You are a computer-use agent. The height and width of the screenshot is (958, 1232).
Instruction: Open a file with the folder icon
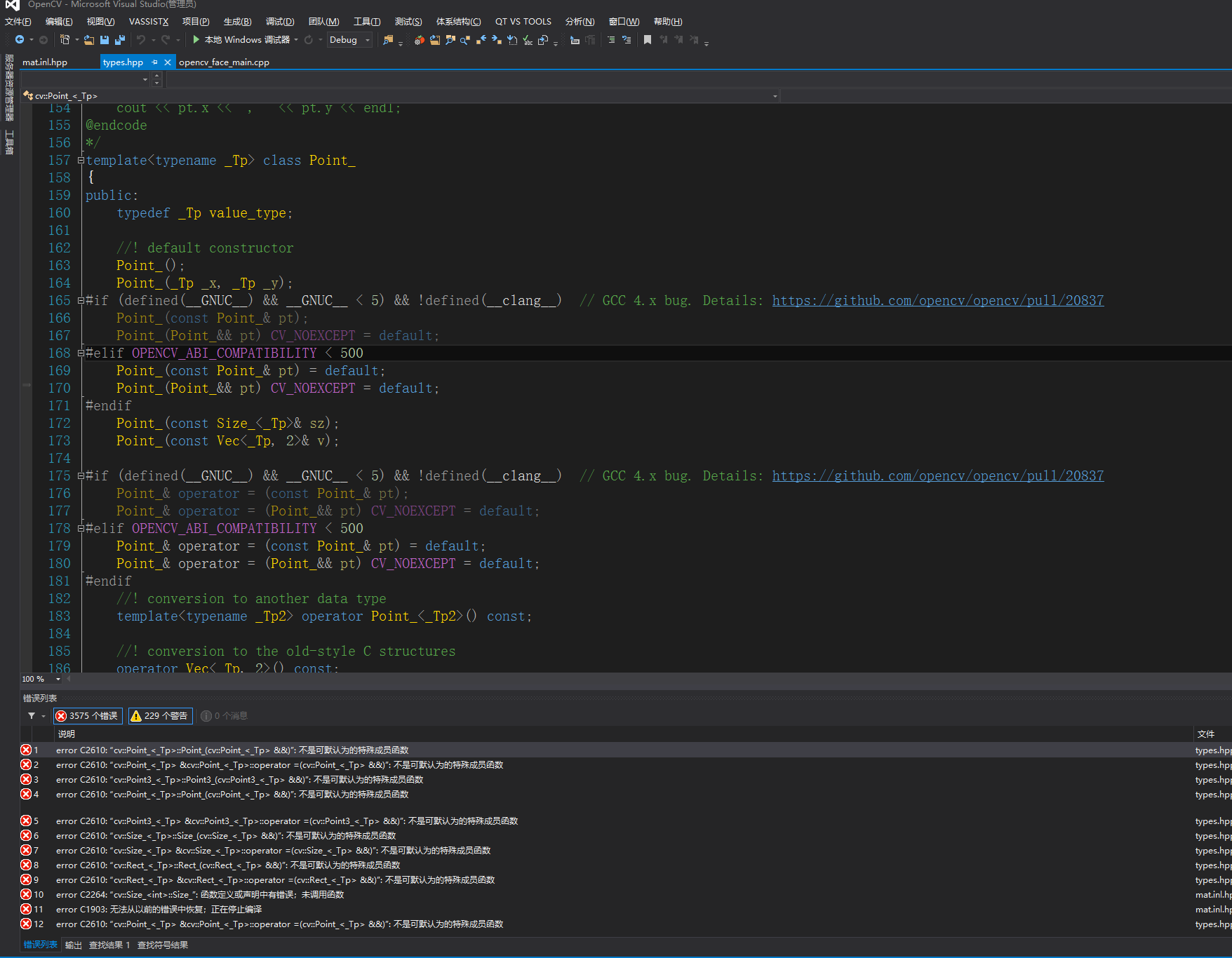coord(89,40)
